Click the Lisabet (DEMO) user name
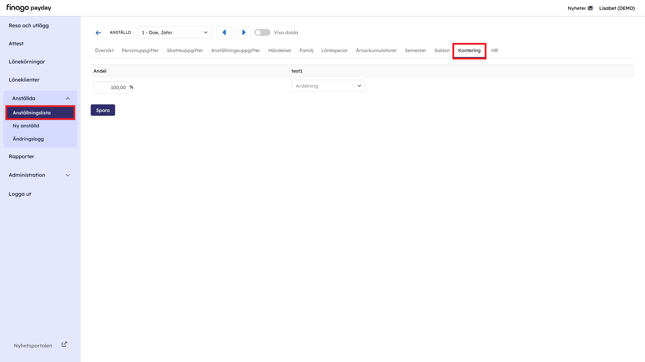Image resolution: width=645 pixels, height=362 pixels. point(617,8)
